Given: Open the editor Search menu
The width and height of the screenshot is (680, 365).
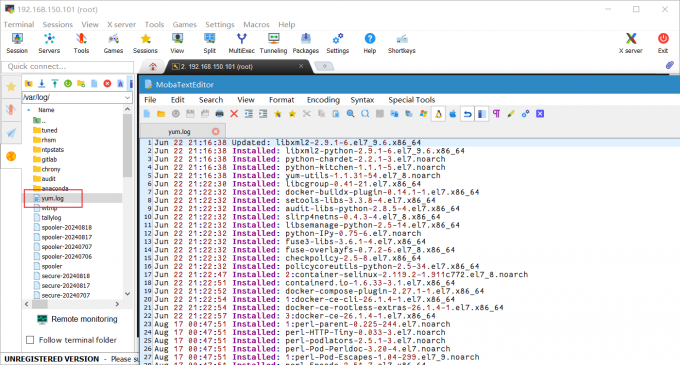Looking at the screenshot, I should point(211,100).
